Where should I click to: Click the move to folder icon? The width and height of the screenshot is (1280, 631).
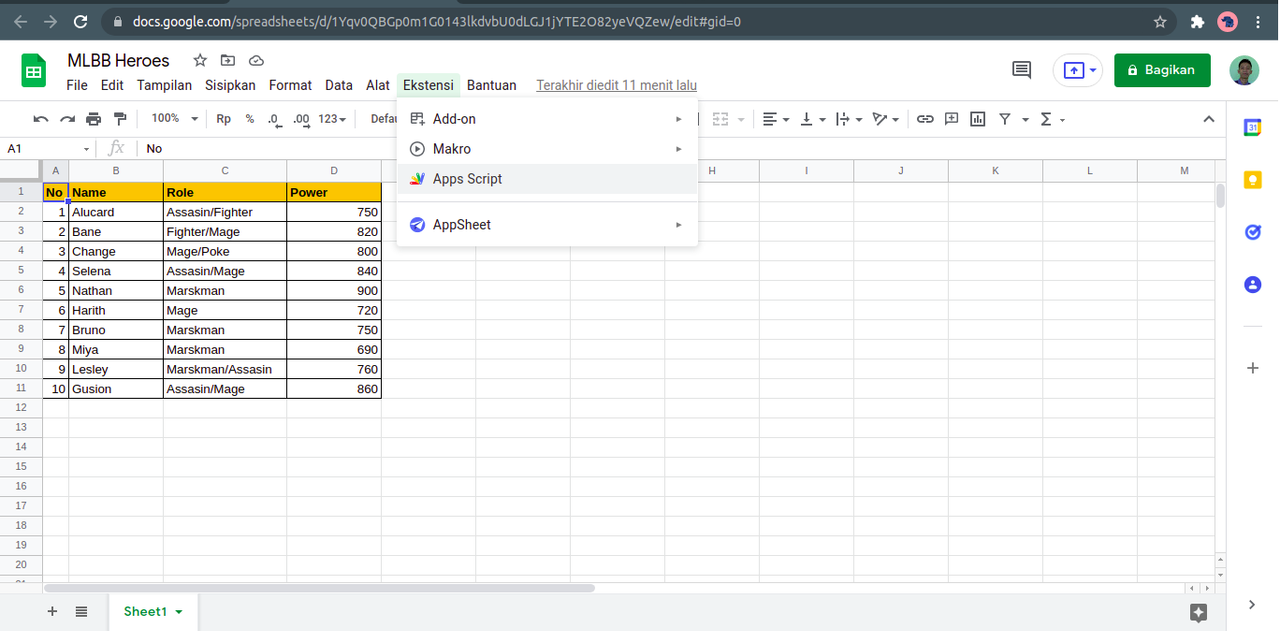coord(228,60)
